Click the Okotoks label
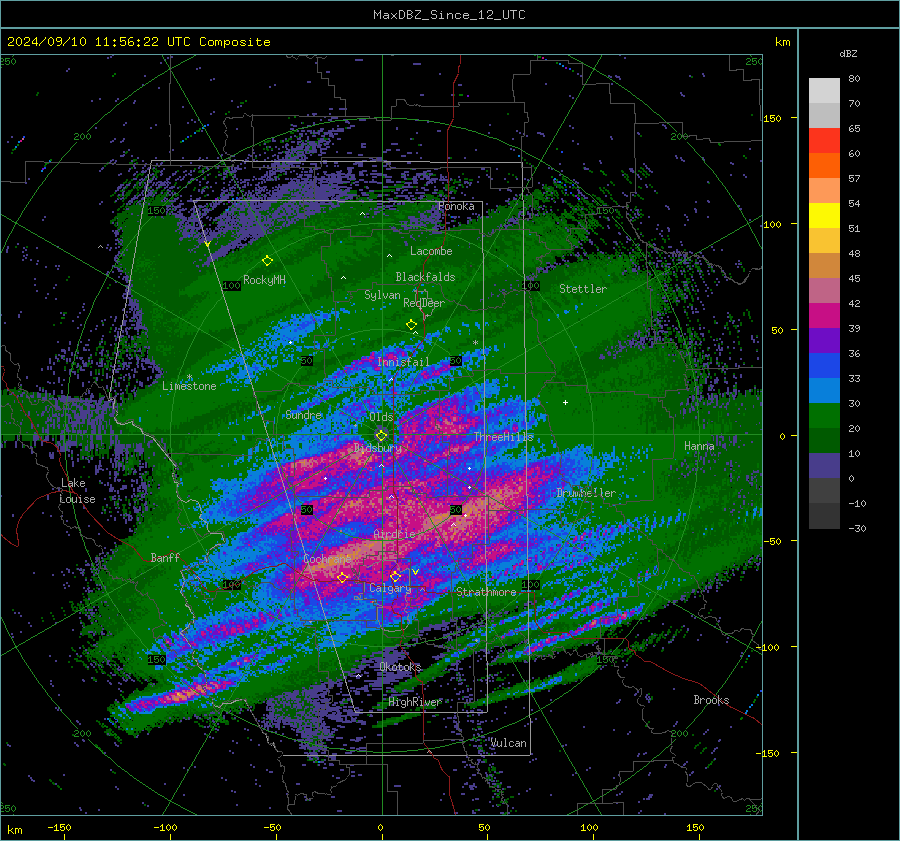The image size is (900, 841). [x=400, y=667]
